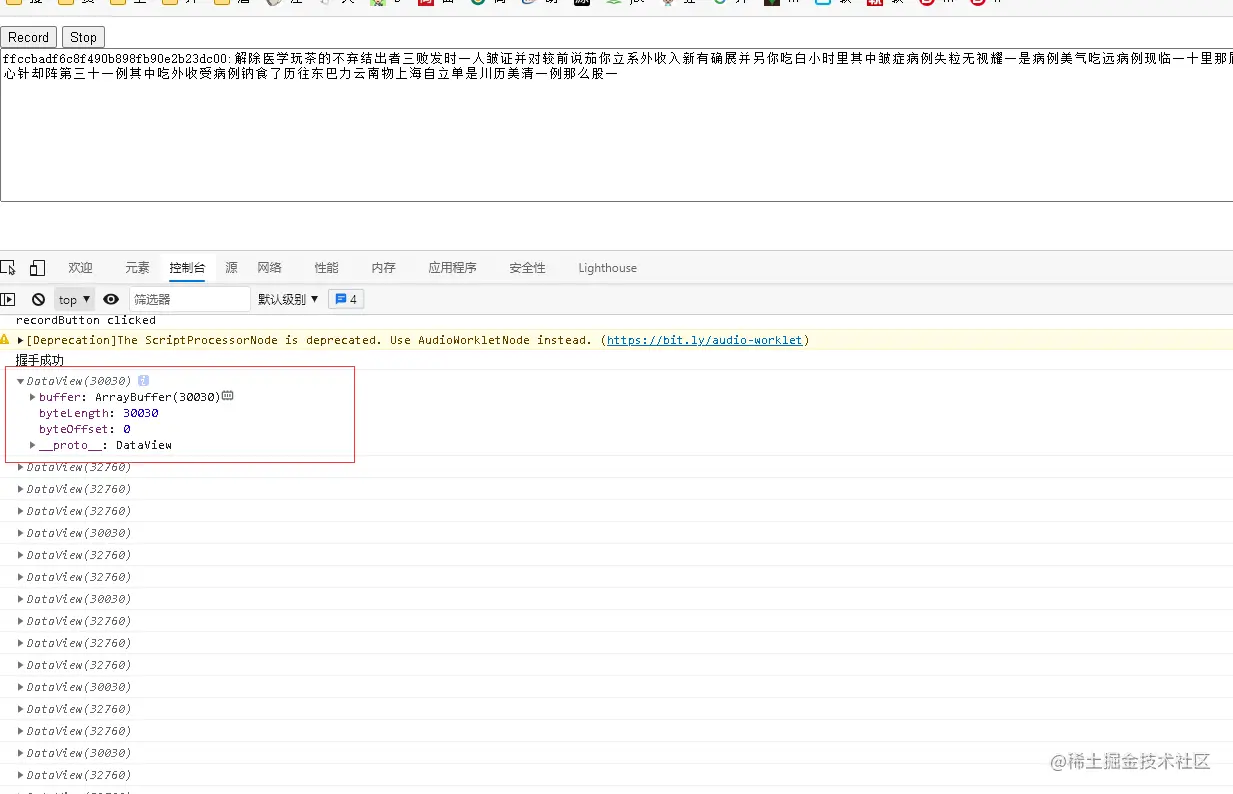Collapse the expanded DataView(30030) object
Image resolution: width=1233 pixels, height=794 pixels.
point(21,381)
